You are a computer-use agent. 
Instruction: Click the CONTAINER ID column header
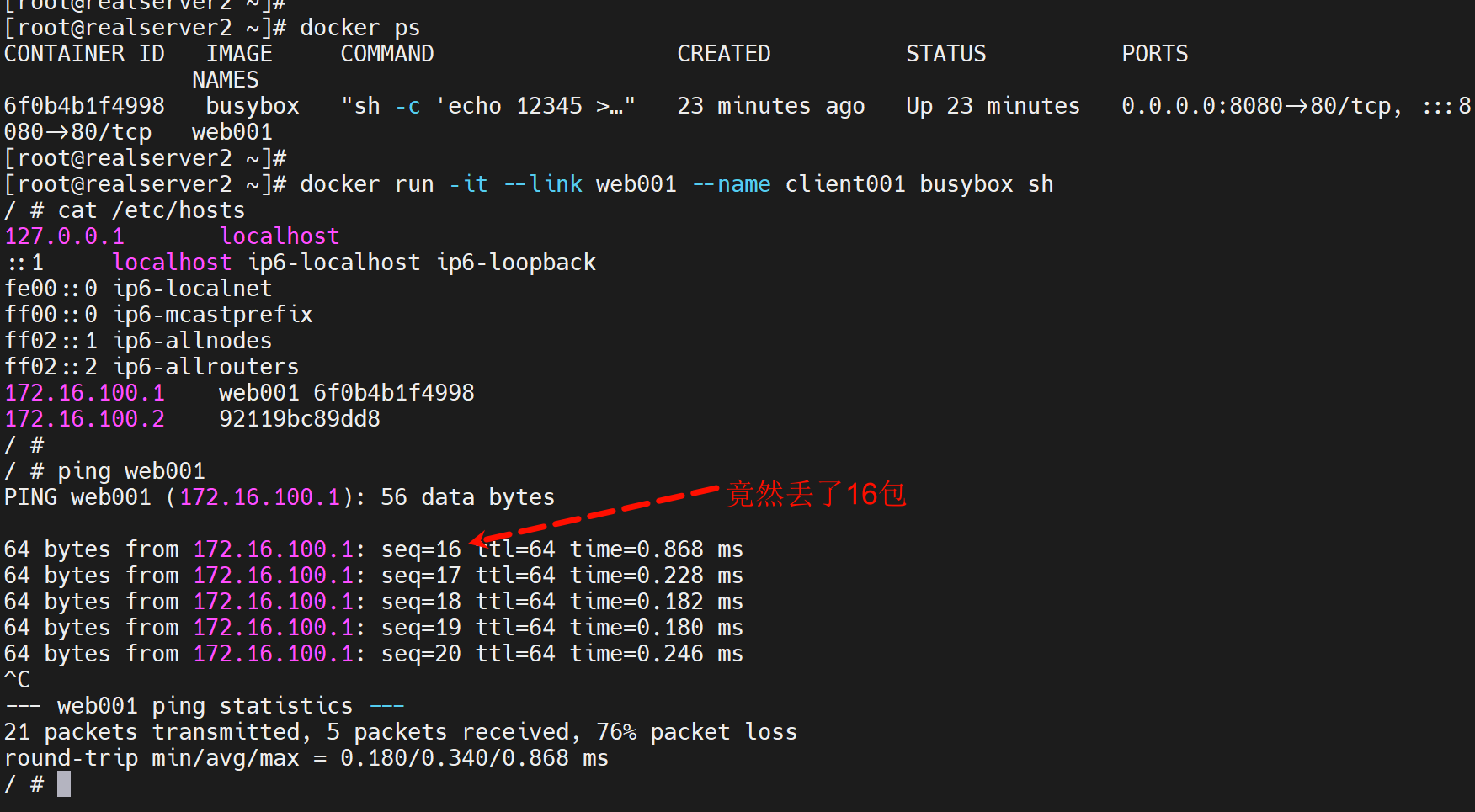coord(84,54)
